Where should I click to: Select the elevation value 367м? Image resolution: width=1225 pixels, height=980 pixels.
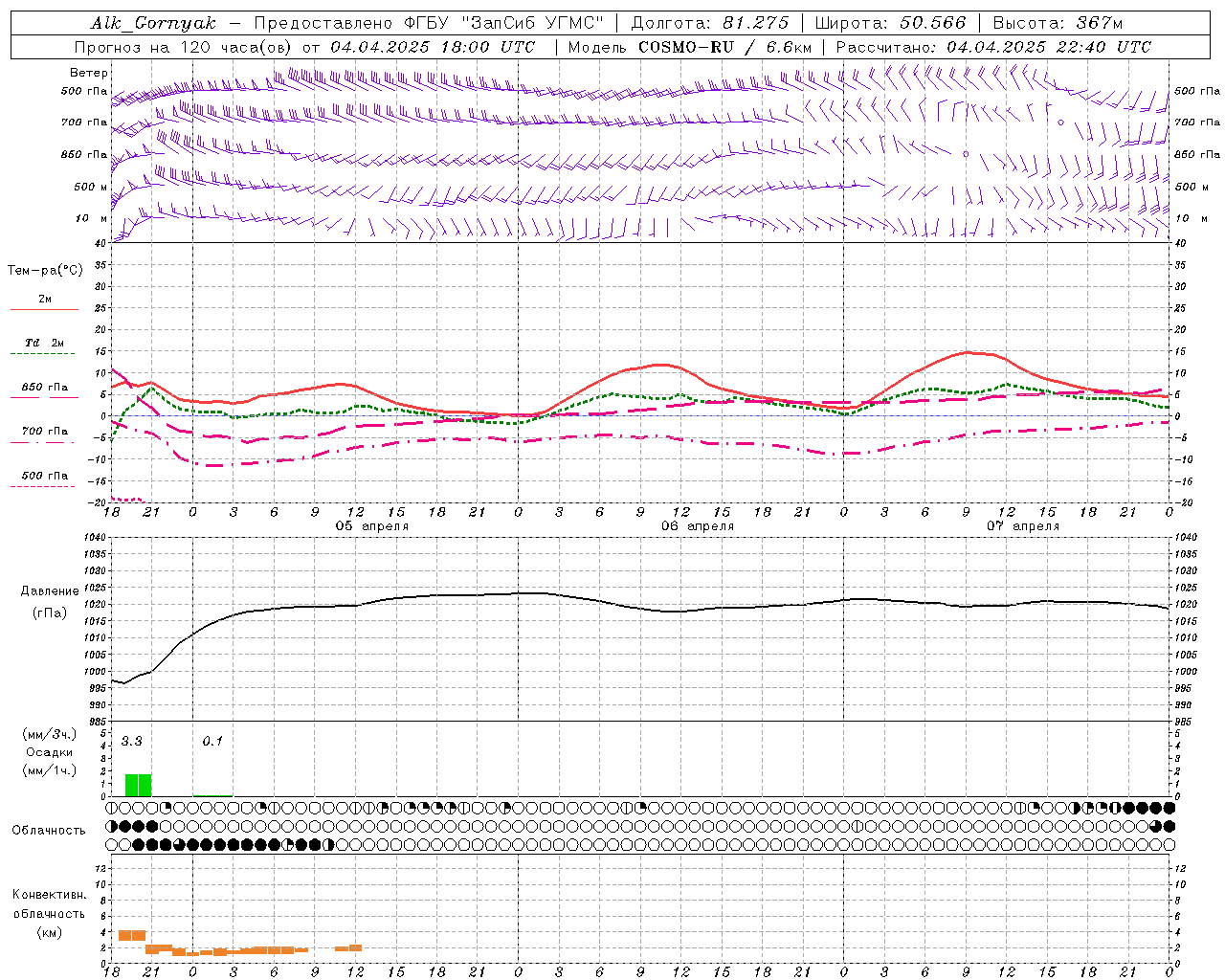[1099, 23]
